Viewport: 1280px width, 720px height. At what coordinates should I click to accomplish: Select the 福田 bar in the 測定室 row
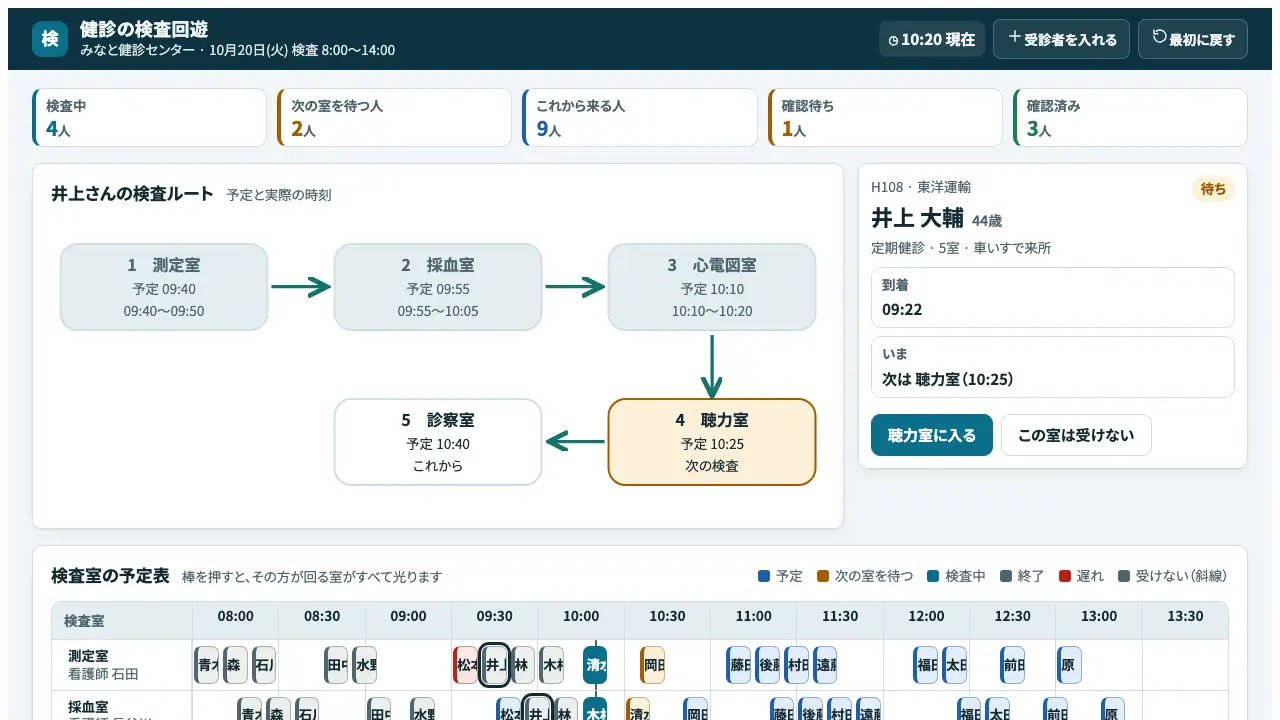(x=926, y=665)
